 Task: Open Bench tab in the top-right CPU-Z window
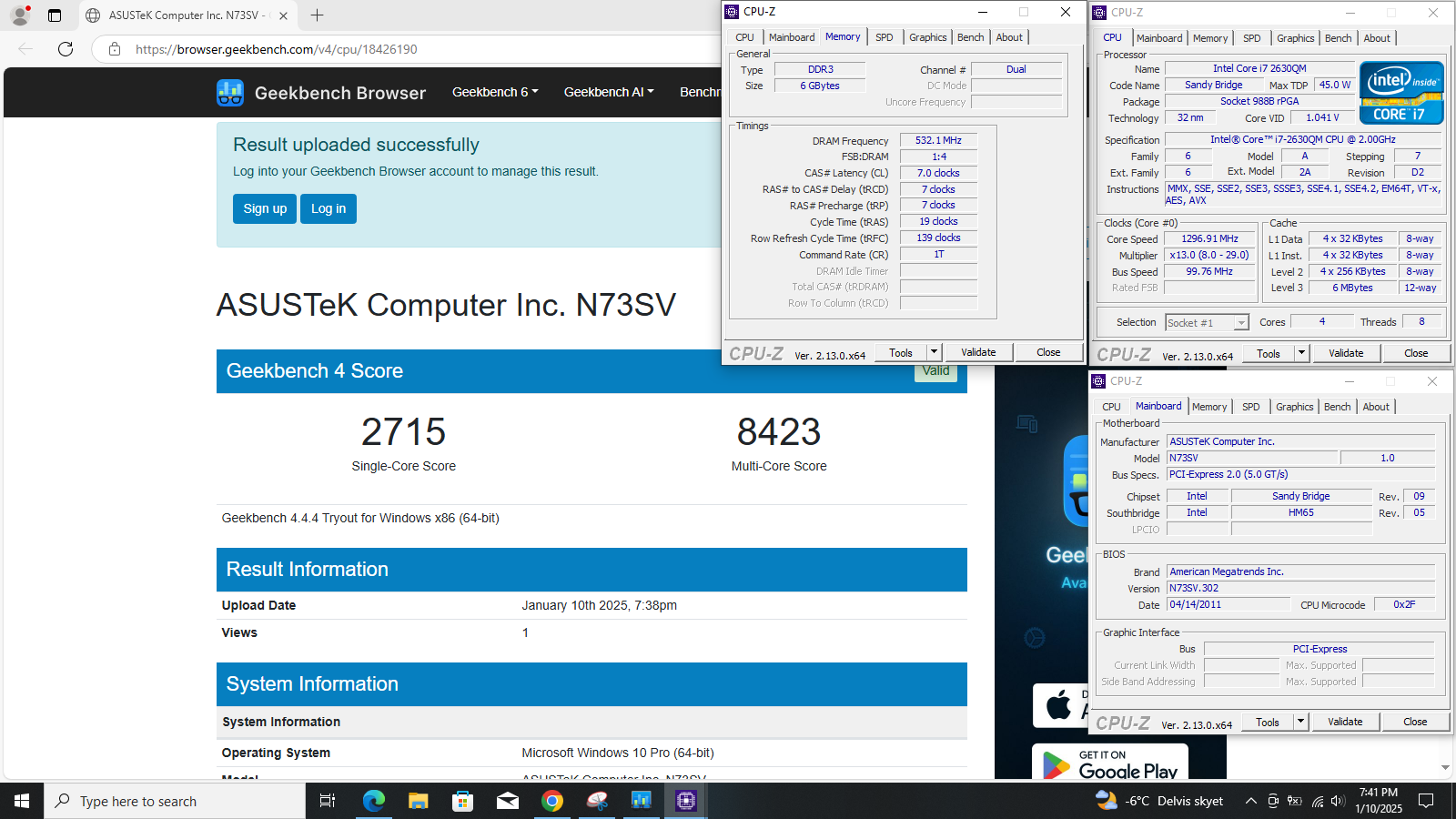coord(1338,38)
